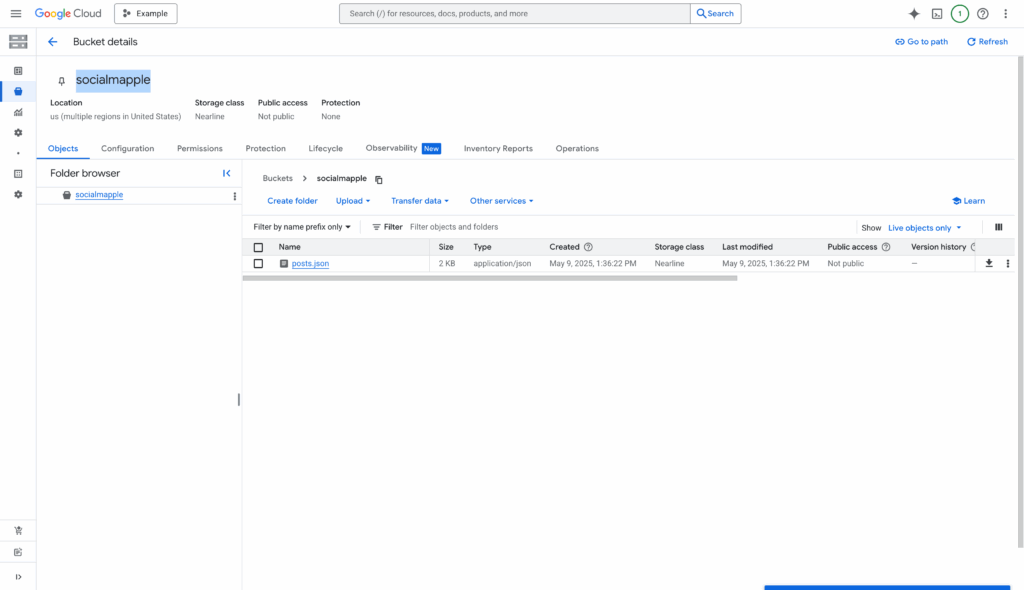Click the folder browser resize handle

pos(239,399)
